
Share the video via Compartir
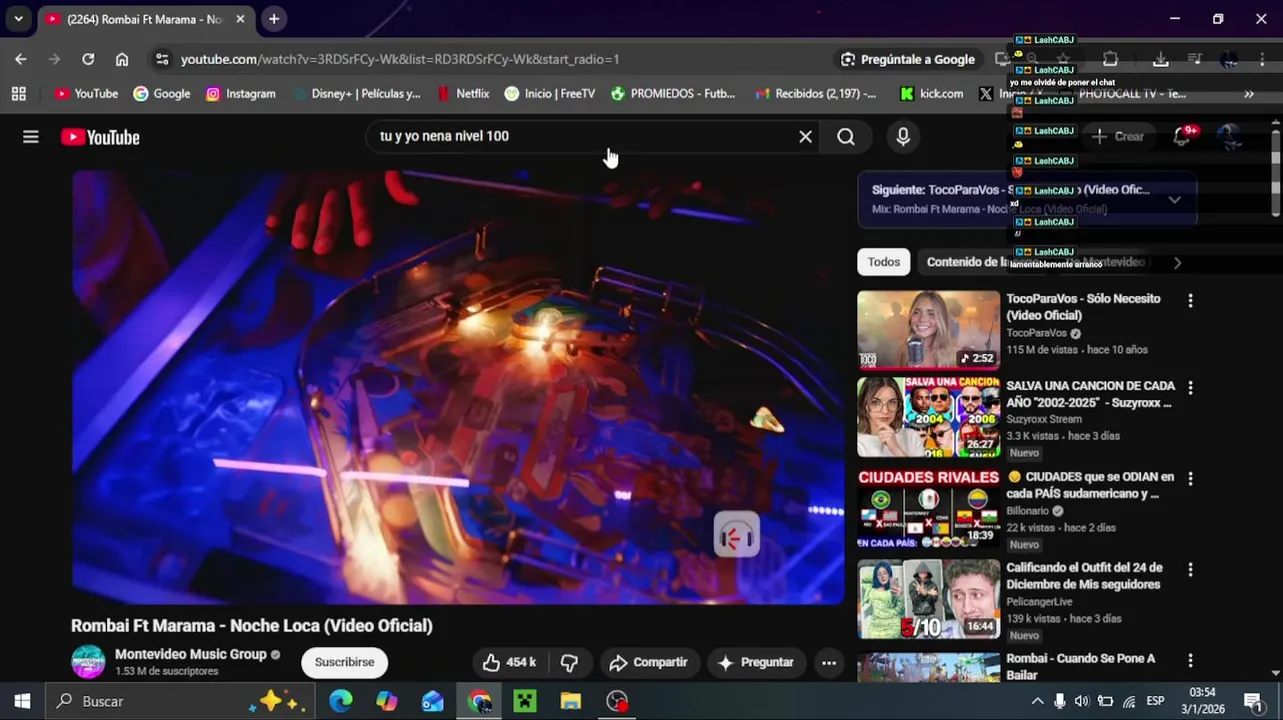coord(648,662)
